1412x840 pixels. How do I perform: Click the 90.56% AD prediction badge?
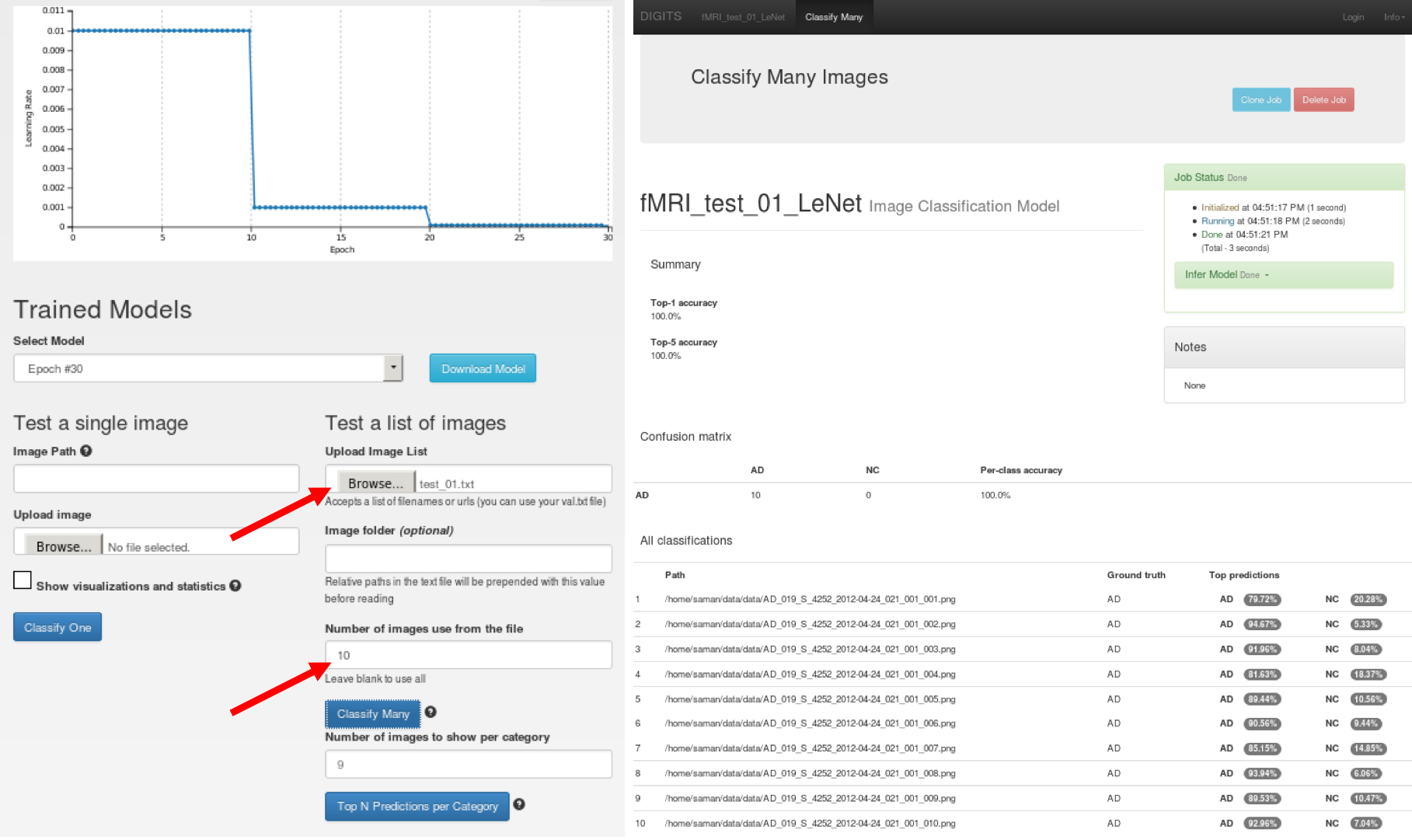pos(1262,723)
